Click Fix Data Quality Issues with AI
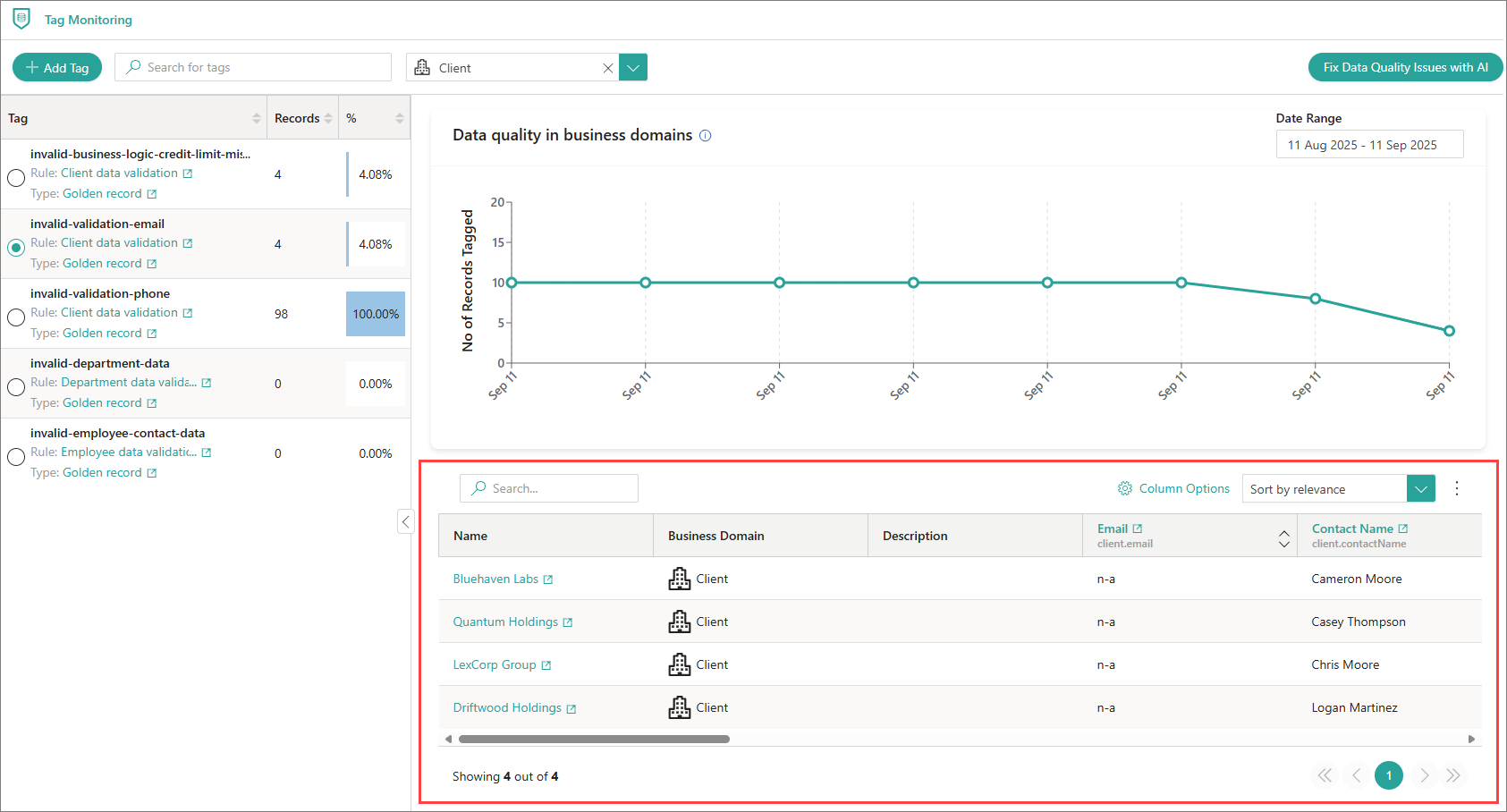This screenshot has height=812, width=1507. click(1405, 67)
